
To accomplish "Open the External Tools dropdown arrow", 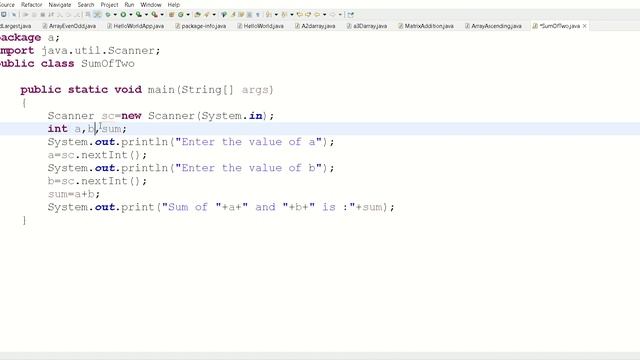I will (x=162, y=15).
